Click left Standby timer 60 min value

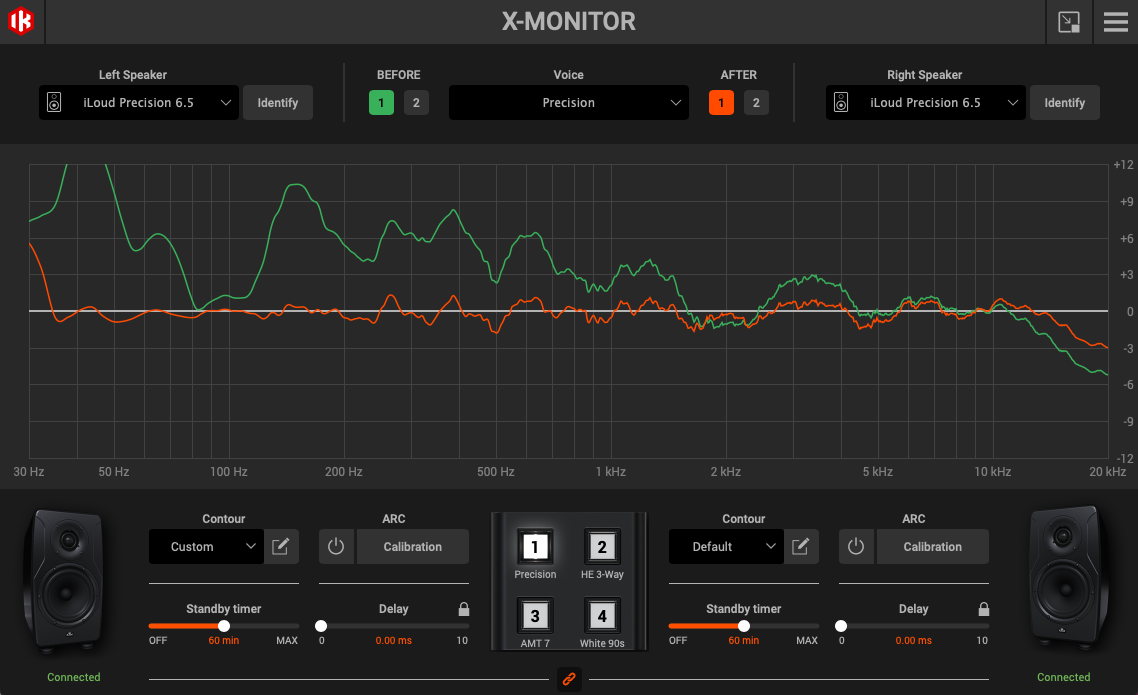tap(224, 641)
